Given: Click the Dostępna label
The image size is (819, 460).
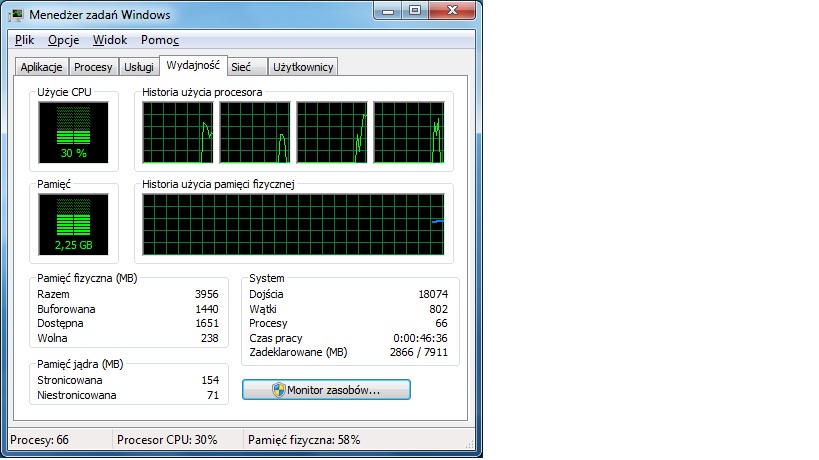Looking at the screenshot, I should point(60,324).
